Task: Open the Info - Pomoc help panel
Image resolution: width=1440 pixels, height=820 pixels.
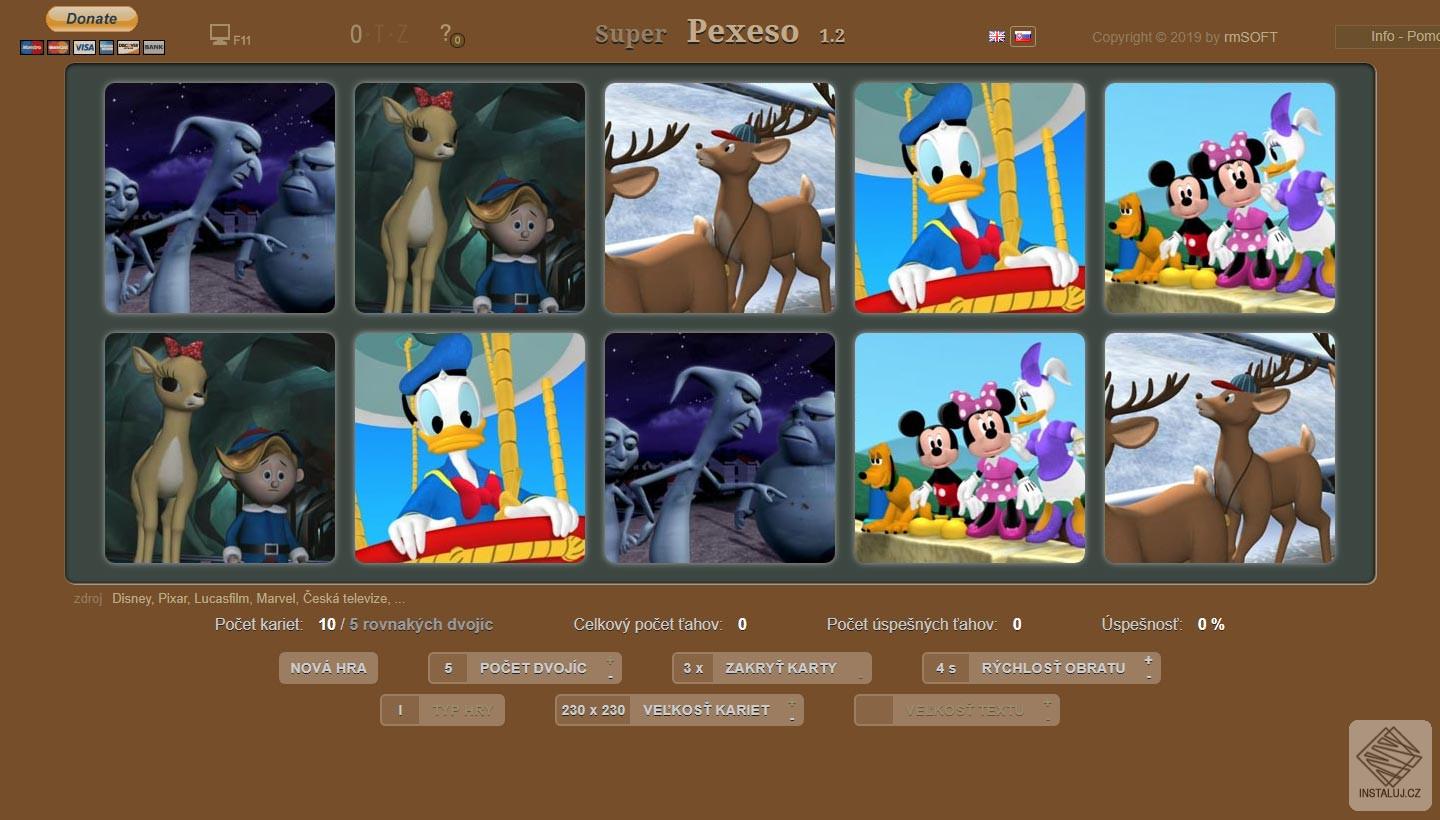Action: point(1388,36)
